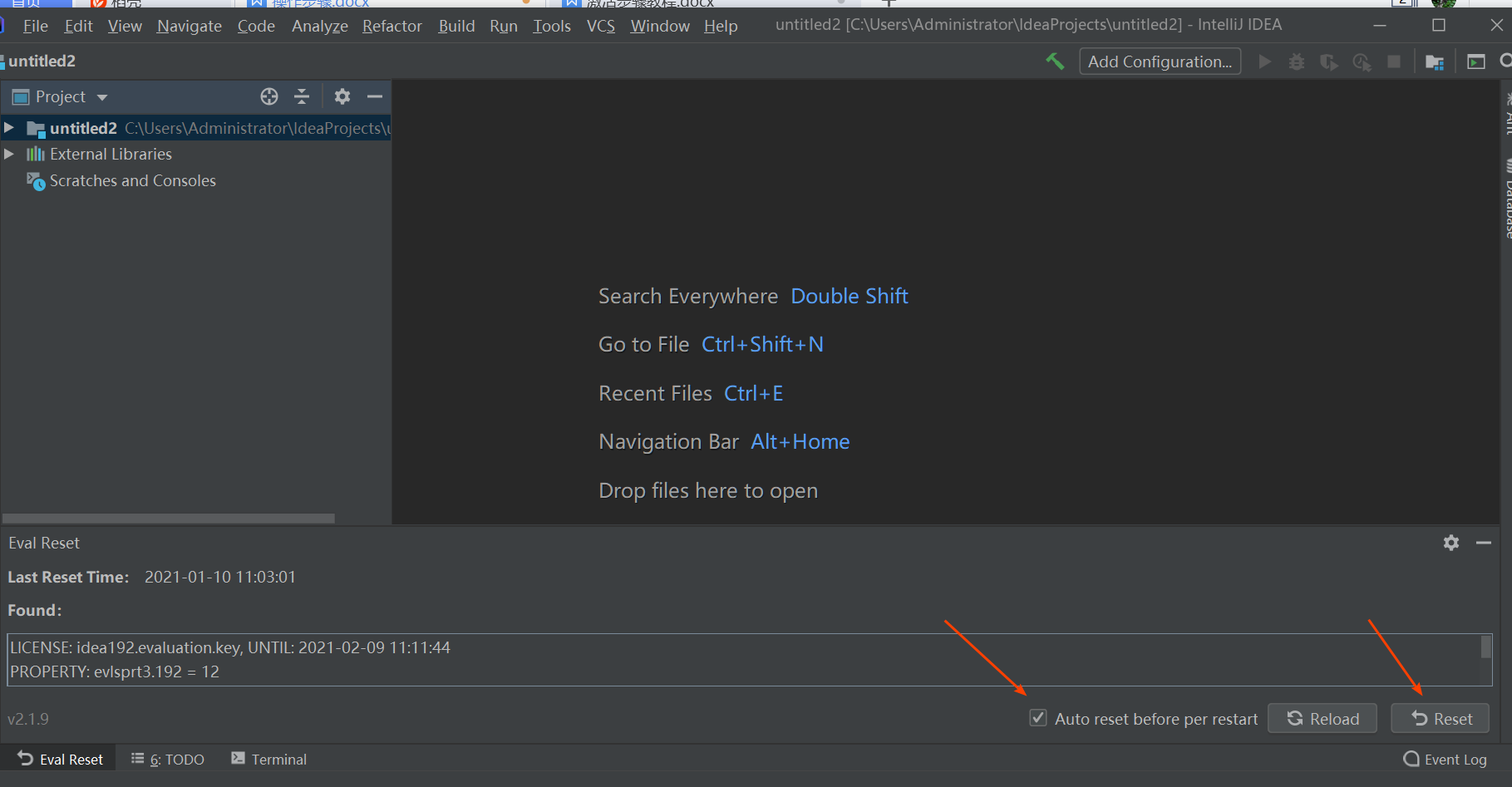Click the Run play icon in toolbar

coord(1264,61)
